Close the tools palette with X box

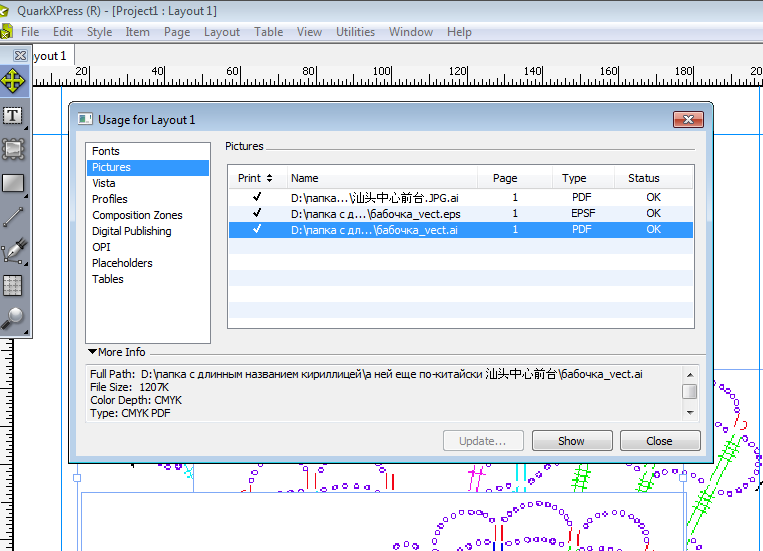20,55
